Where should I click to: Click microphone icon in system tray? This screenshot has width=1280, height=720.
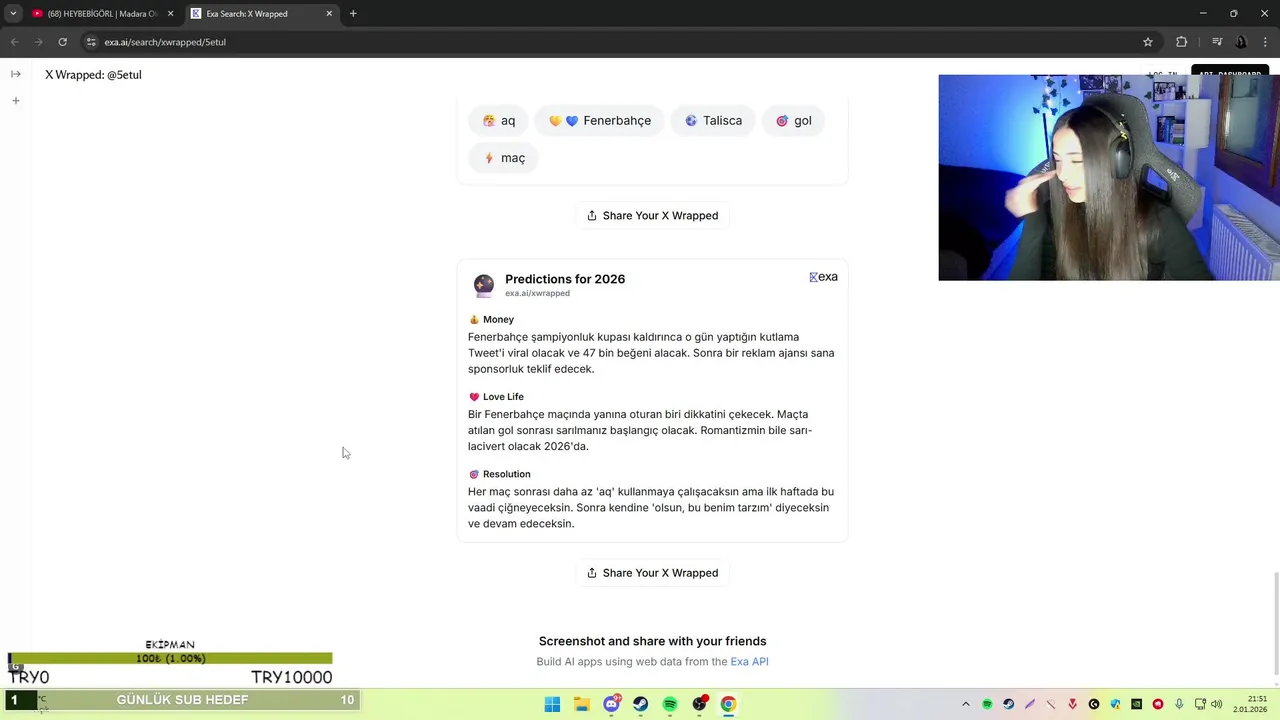point(1180,704)
